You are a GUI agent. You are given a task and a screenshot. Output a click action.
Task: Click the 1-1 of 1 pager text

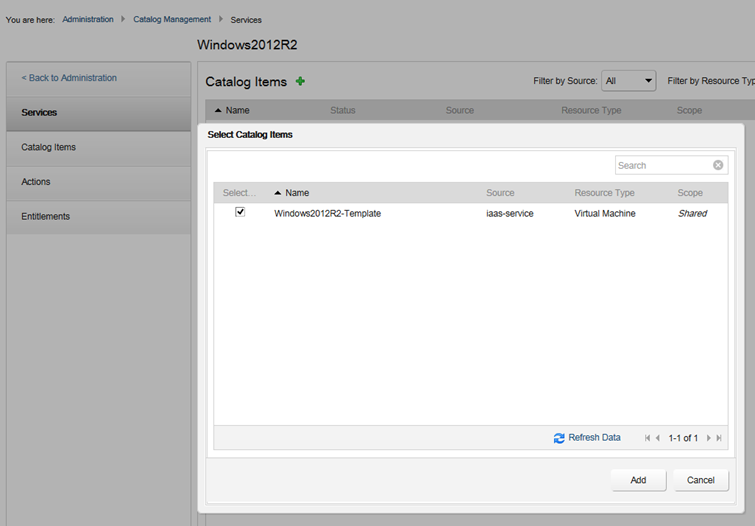pyautogui.click(x=683, y=438)
